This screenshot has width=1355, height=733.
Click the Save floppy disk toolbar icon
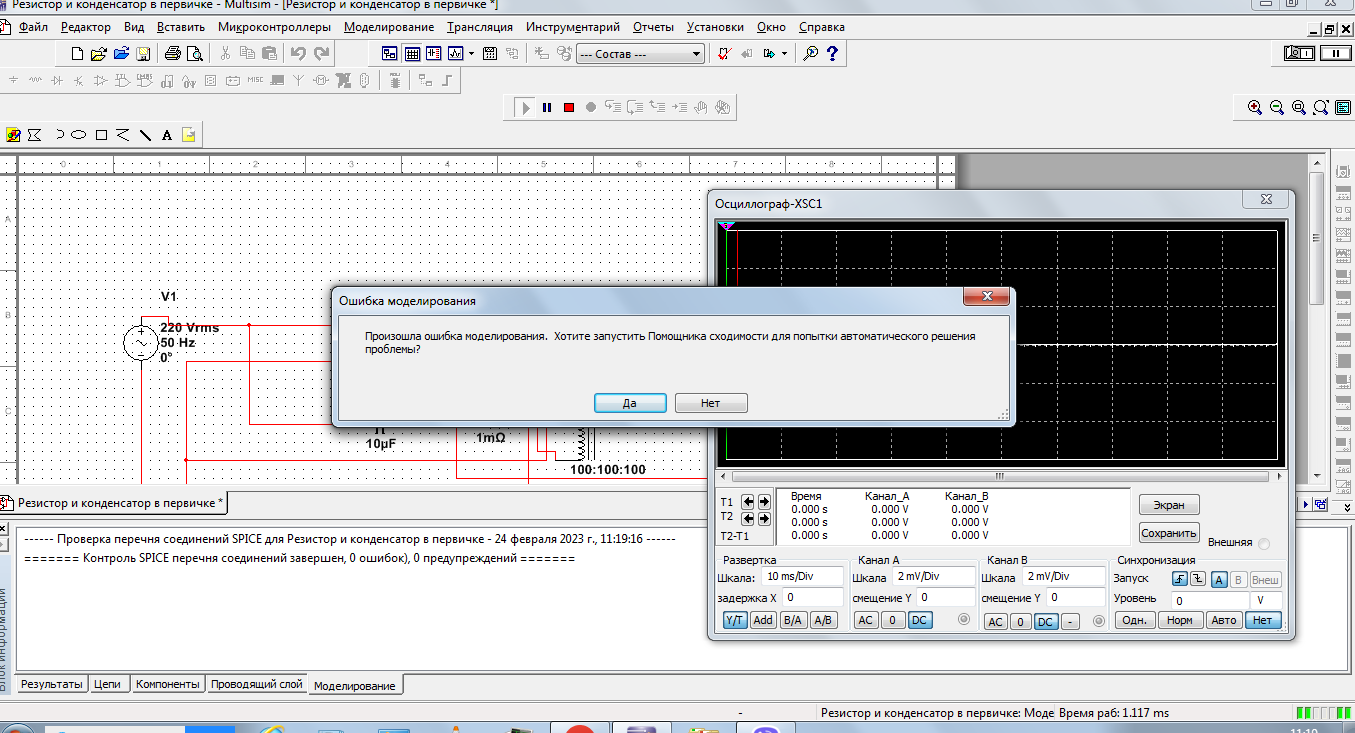(143, 53)
